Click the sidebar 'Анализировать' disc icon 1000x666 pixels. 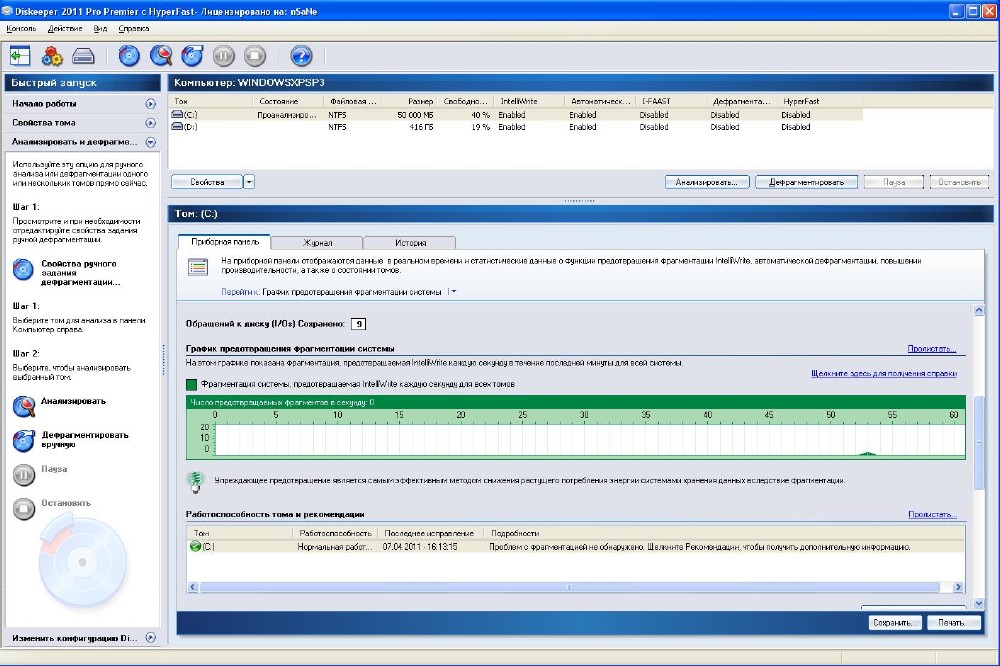point(24,406)
